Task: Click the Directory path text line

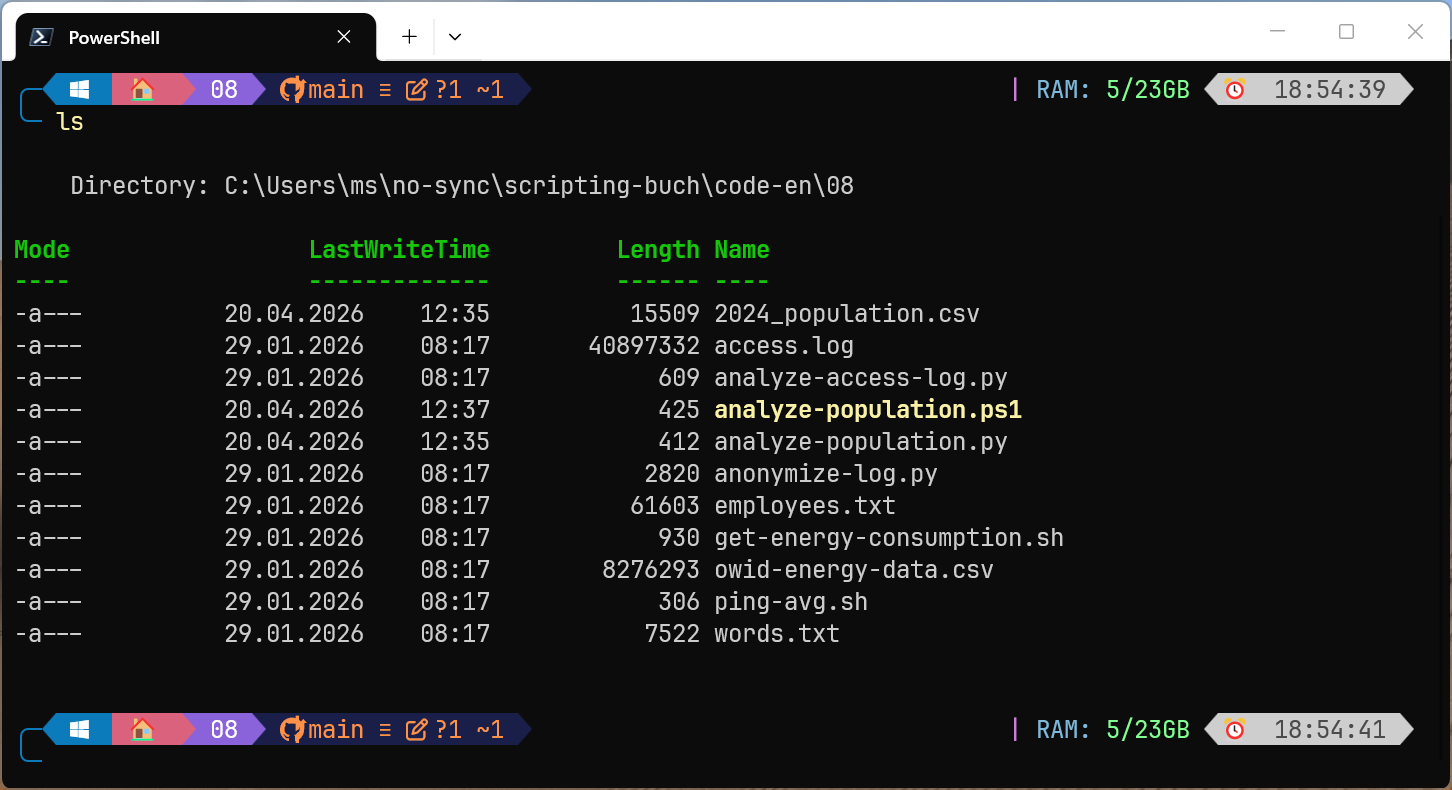Action: [x=461, y=186]
